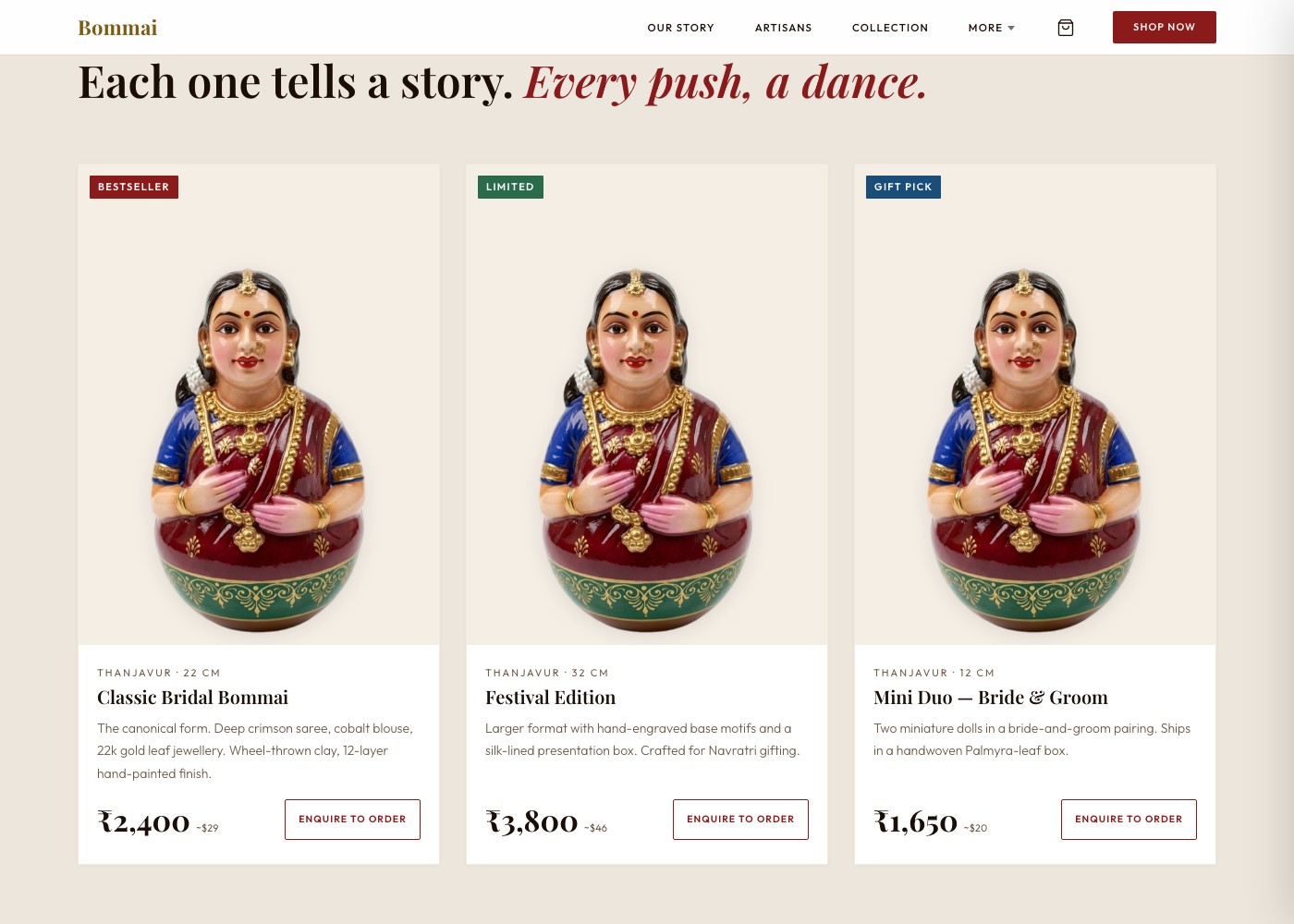Enquire to order Classic Bridal Bommai

point(352,820)
